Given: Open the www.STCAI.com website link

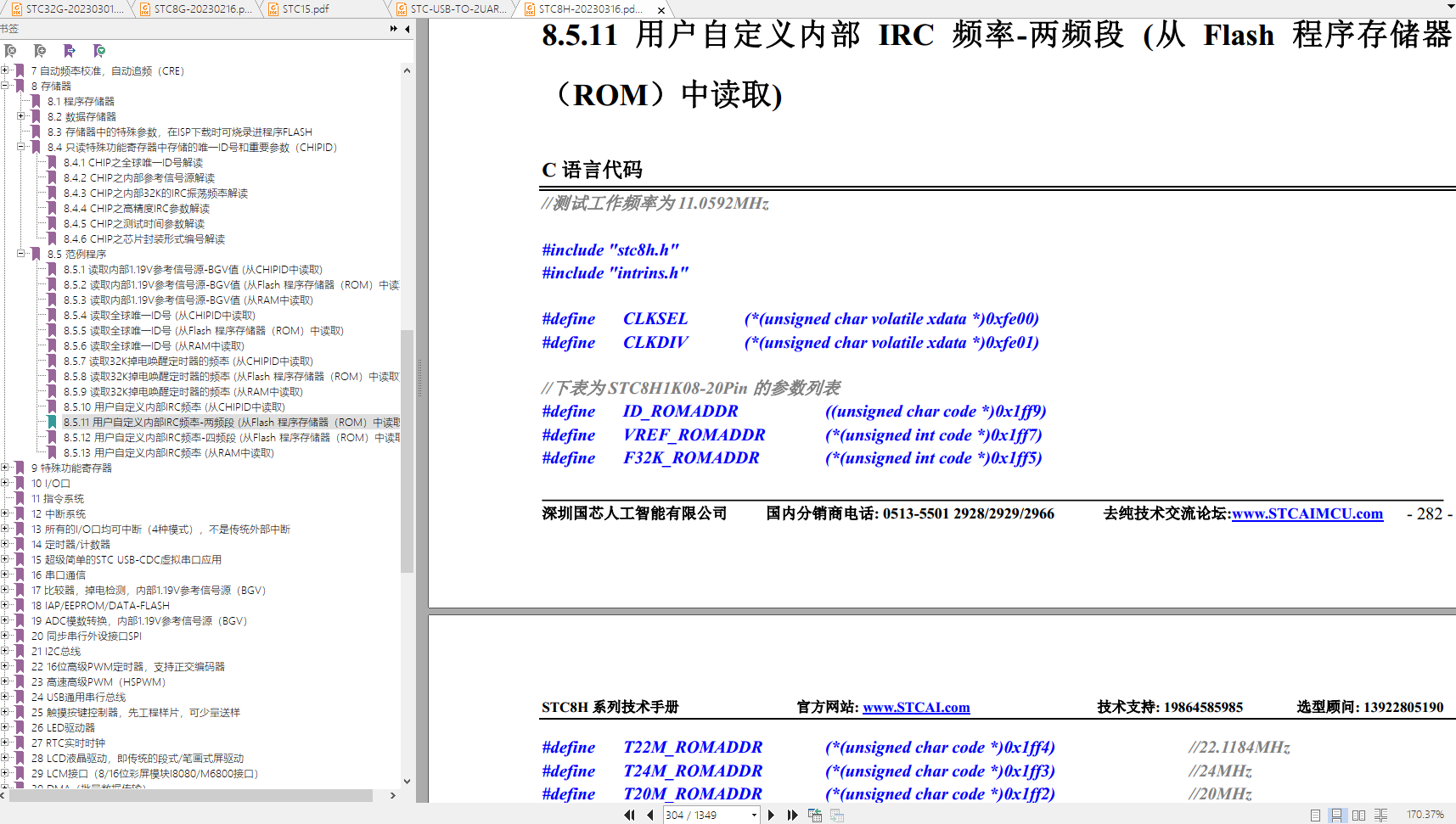Looking at the screenshot, I should (916, 708).
